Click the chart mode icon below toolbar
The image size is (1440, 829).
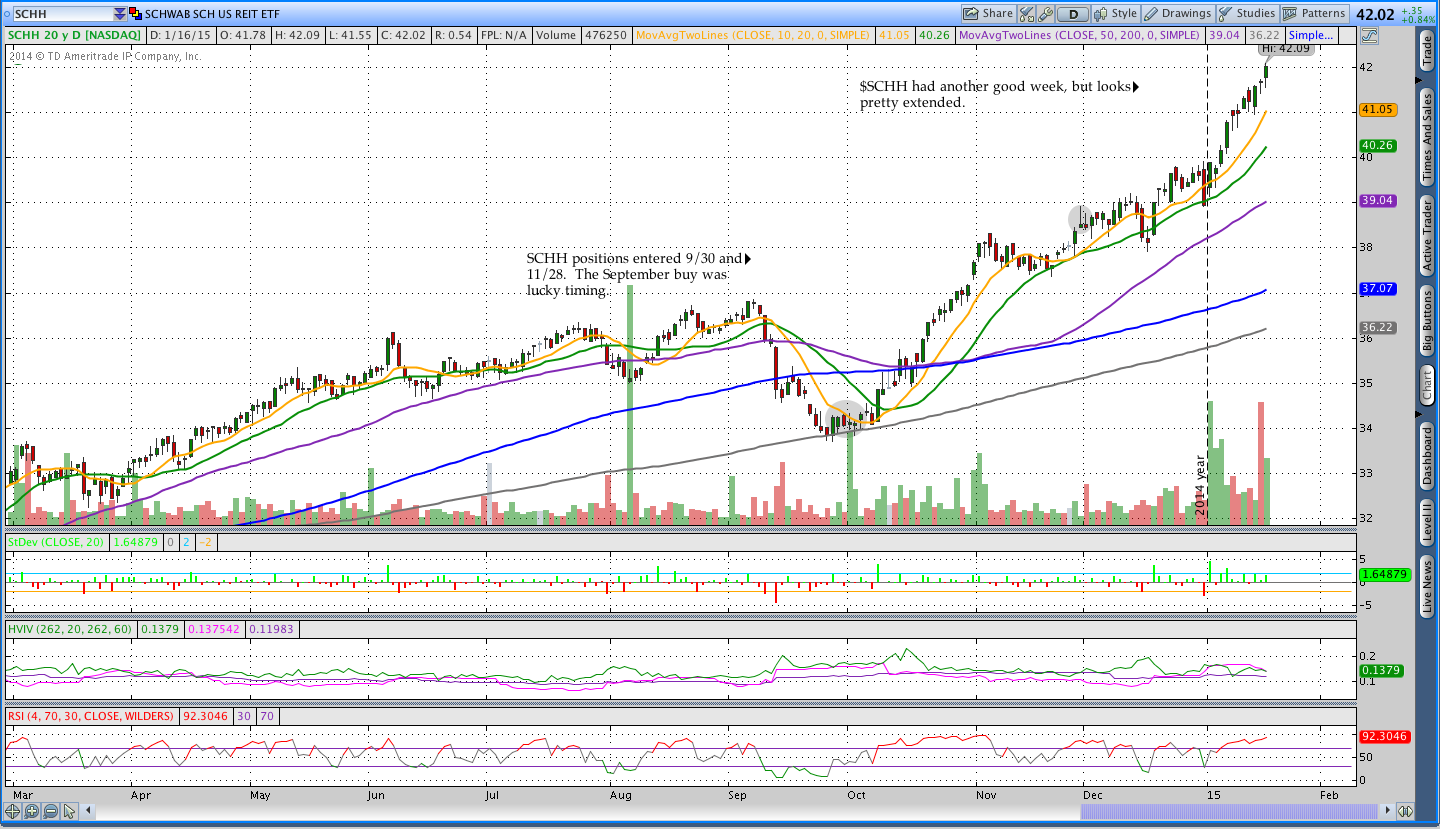[1369, 35]
